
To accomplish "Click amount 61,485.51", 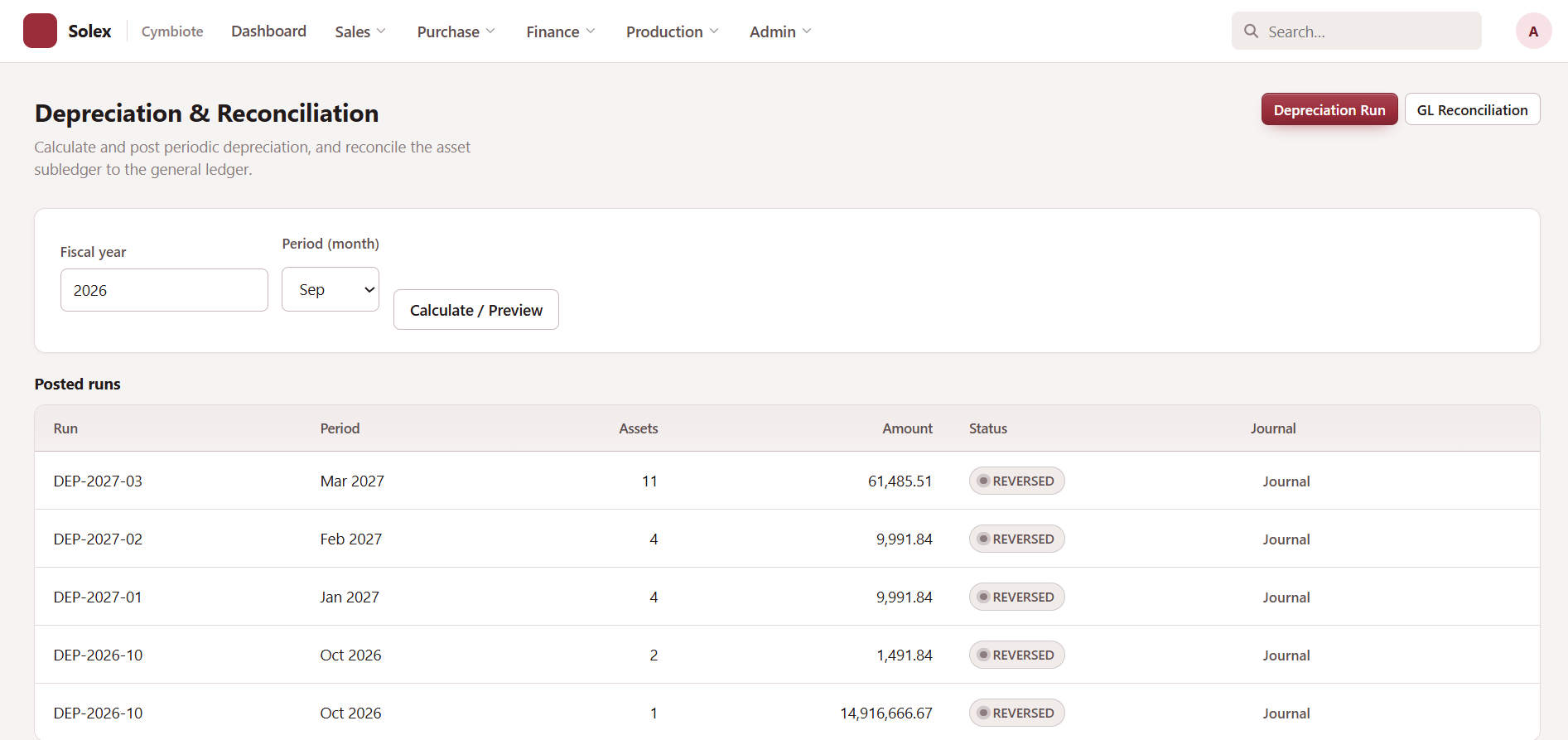I will pos(900,481).
